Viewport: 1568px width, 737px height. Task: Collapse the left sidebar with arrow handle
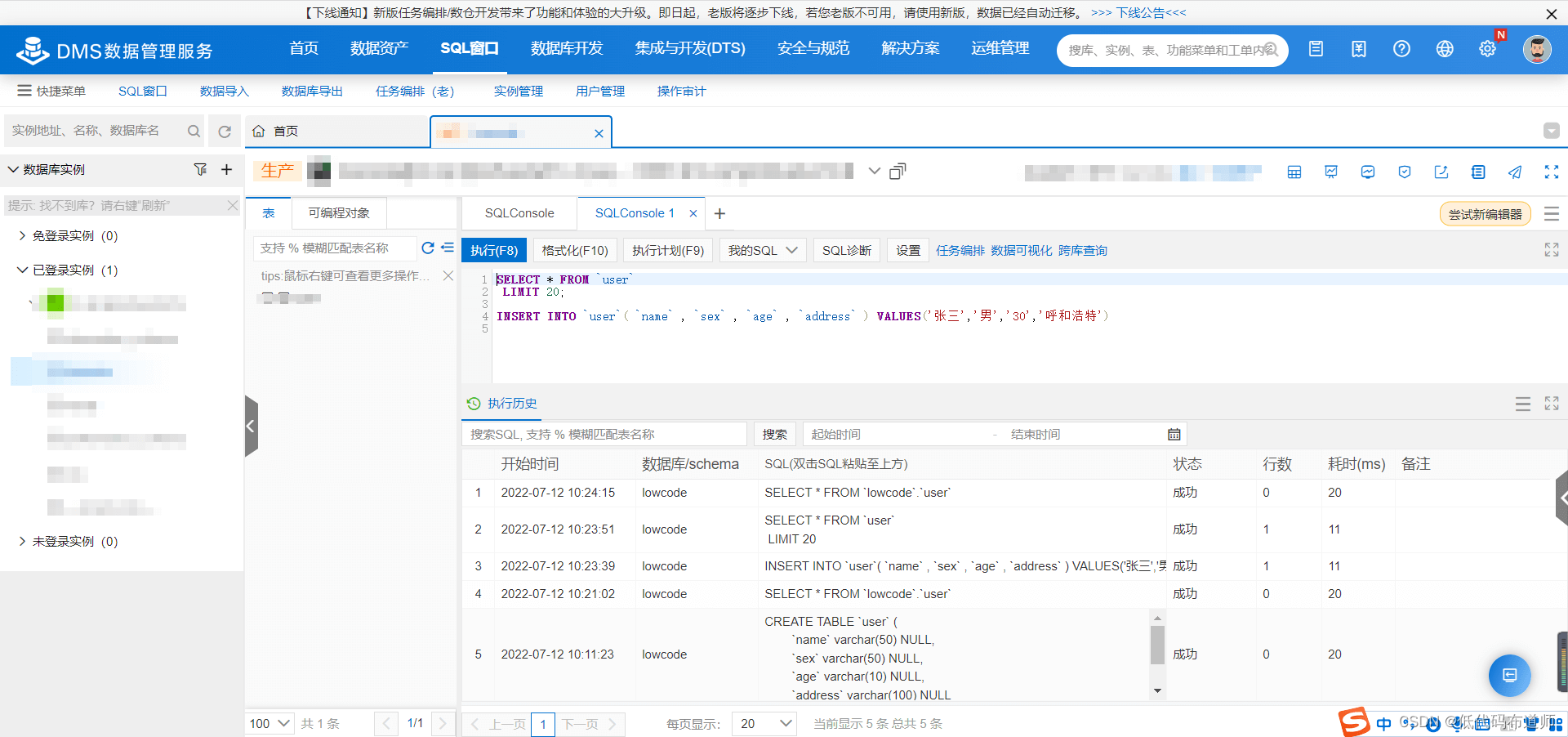coord(251,426)
